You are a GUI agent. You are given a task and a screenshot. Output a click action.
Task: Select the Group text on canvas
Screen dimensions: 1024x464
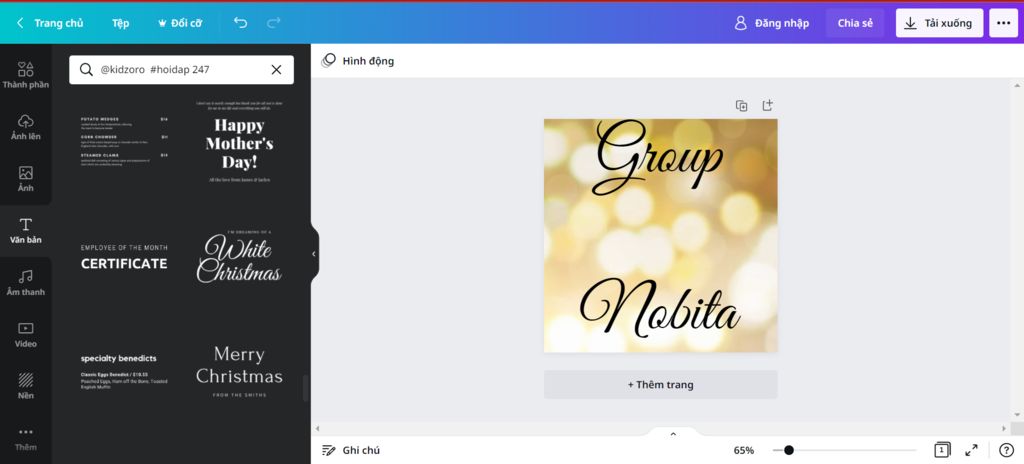(658, 156)
